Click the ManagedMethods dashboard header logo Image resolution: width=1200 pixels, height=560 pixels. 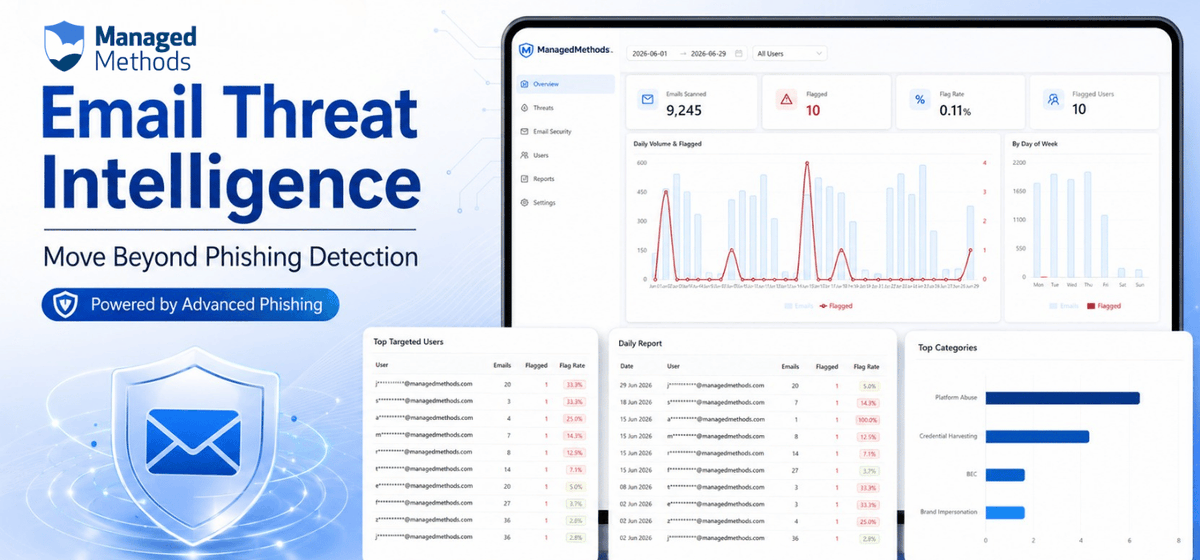[566, 51]
